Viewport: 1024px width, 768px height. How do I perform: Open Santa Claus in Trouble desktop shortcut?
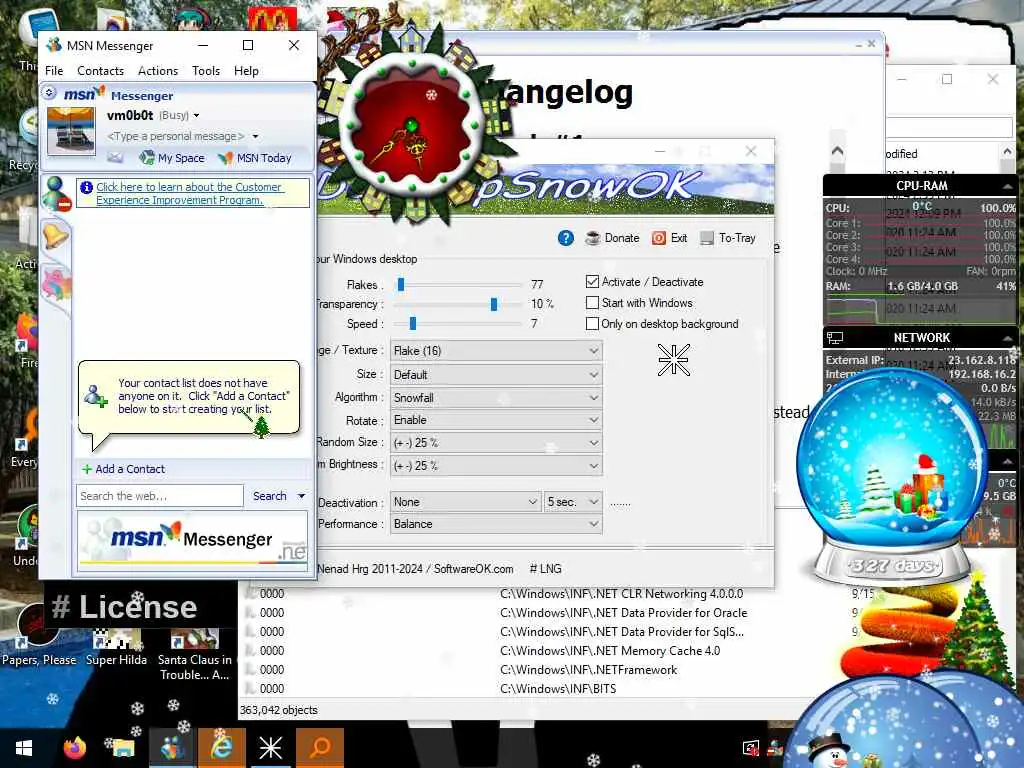tap(195, 655)
